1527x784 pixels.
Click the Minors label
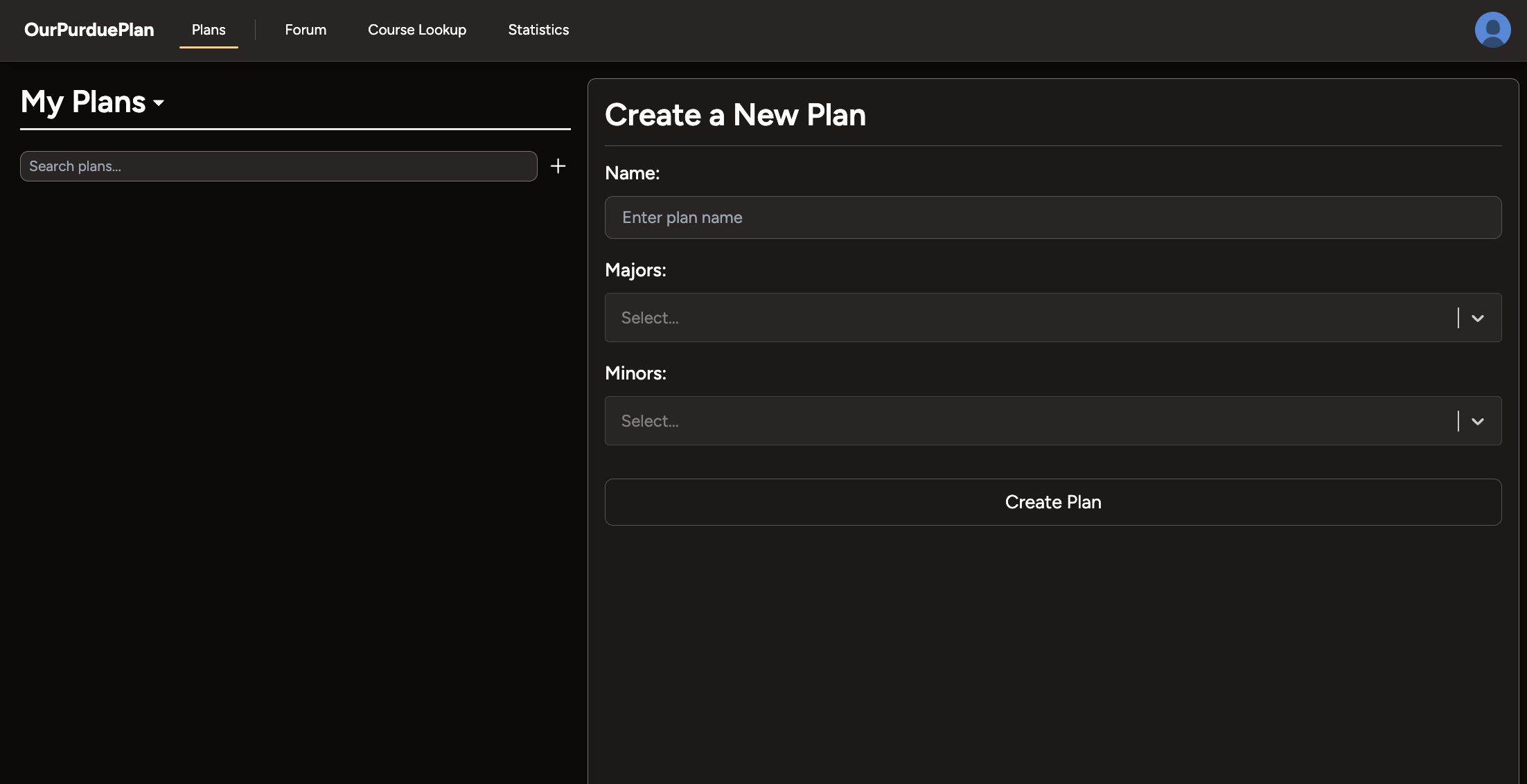pos(635,373)
